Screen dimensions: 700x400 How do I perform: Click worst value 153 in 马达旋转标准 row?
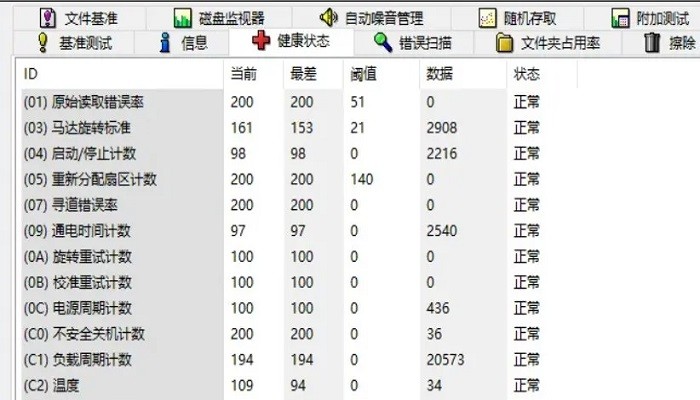pos(302,128)
